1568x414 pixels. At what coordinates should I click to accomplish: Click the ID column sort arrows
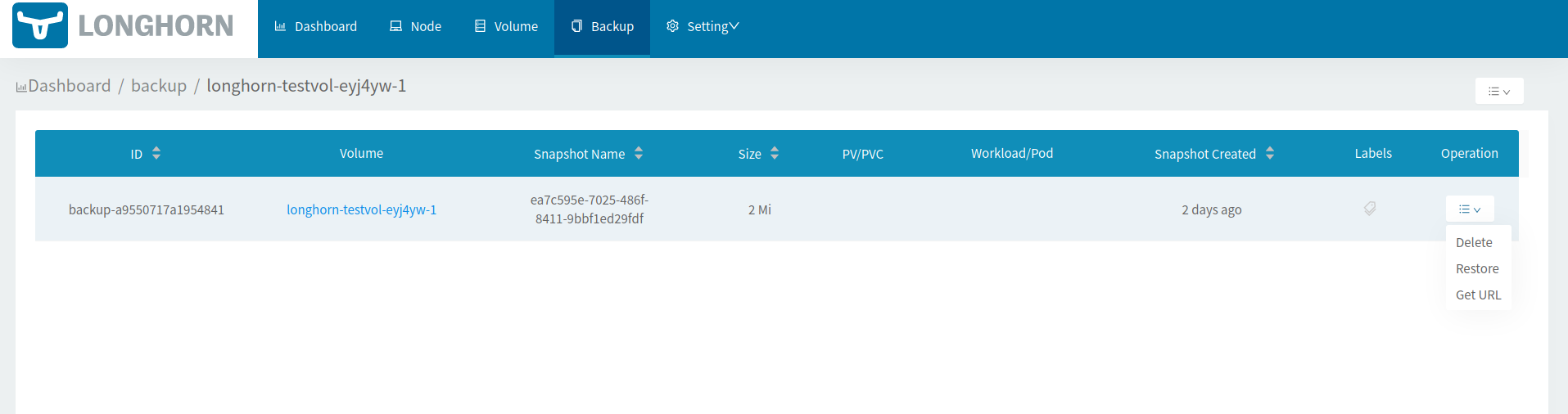(156, 153)
